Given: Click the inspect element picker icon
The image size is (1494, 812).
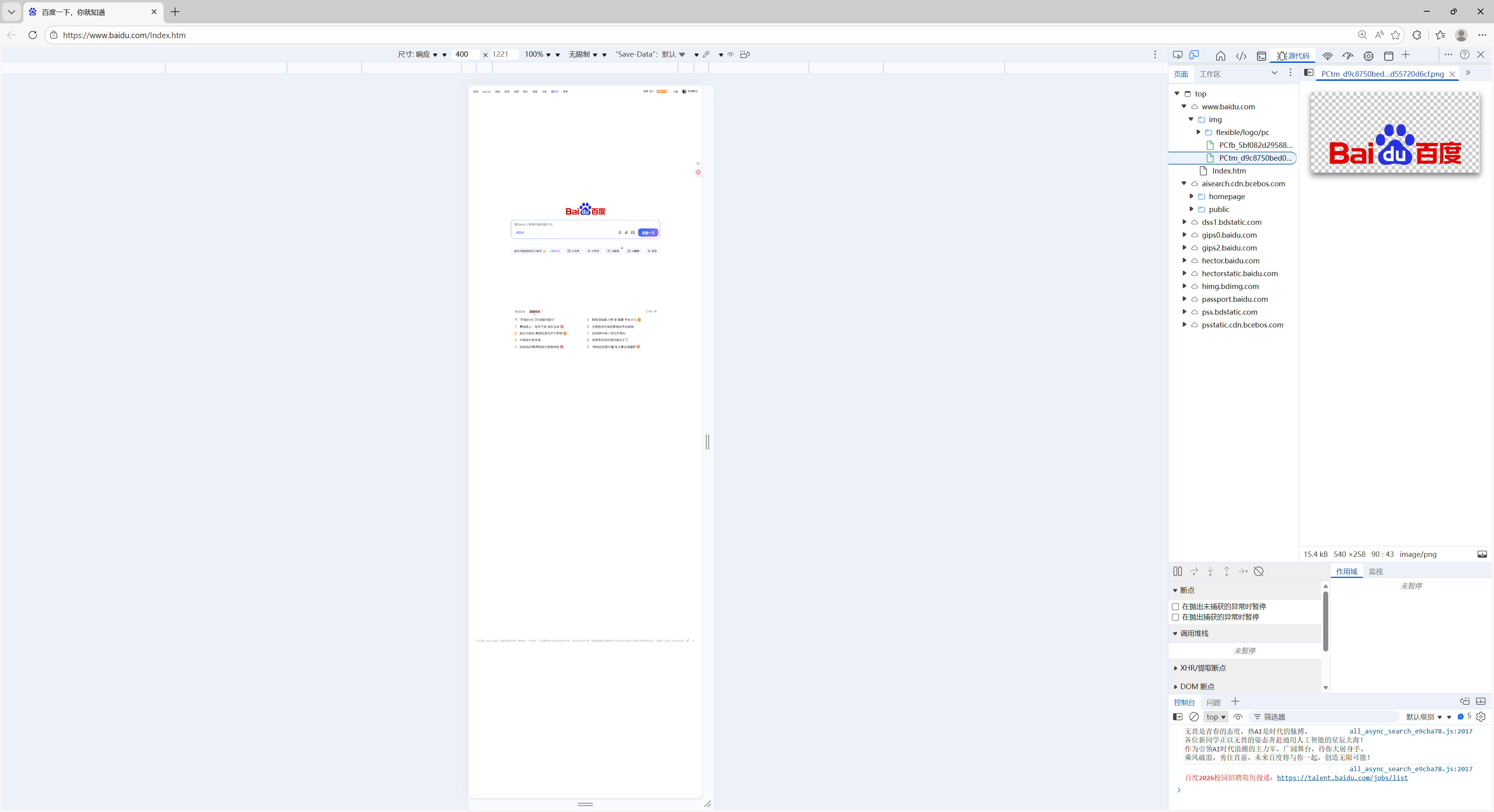Looking at the screenshot, I should click(x=1177, y=55).
